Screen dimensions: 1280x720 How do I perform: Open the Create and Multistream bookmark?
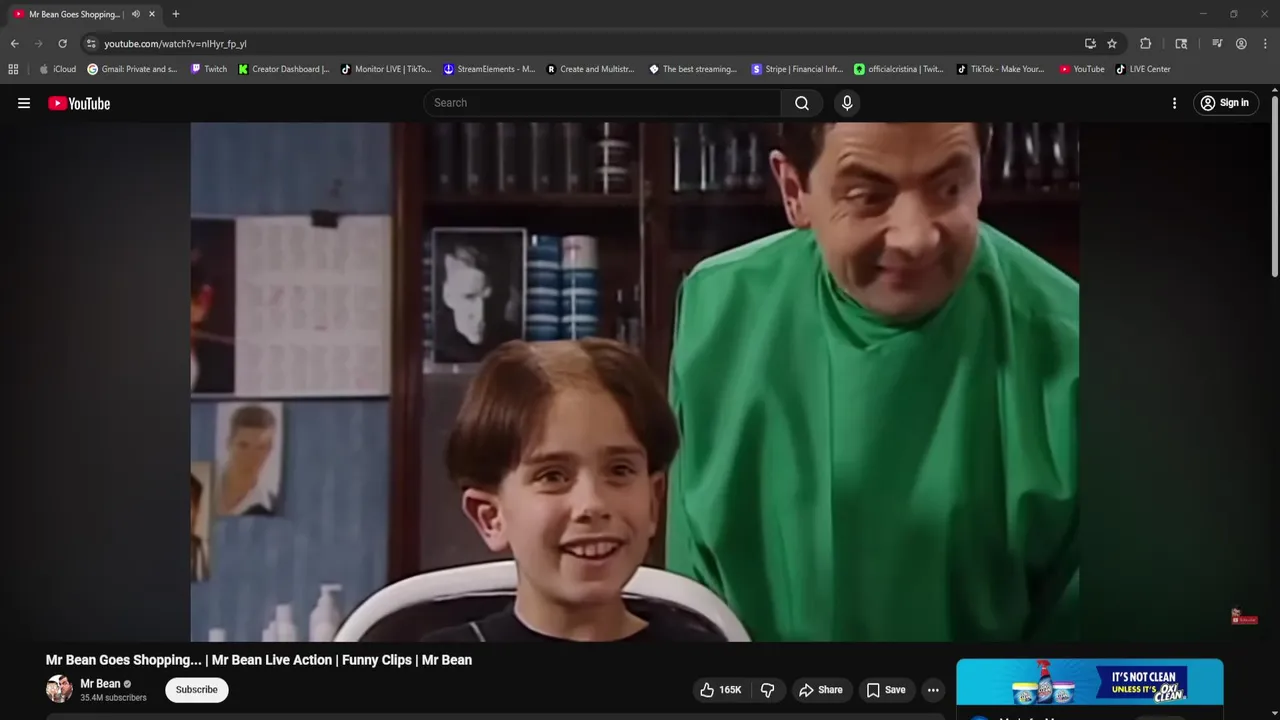click(x=591, y=69)
